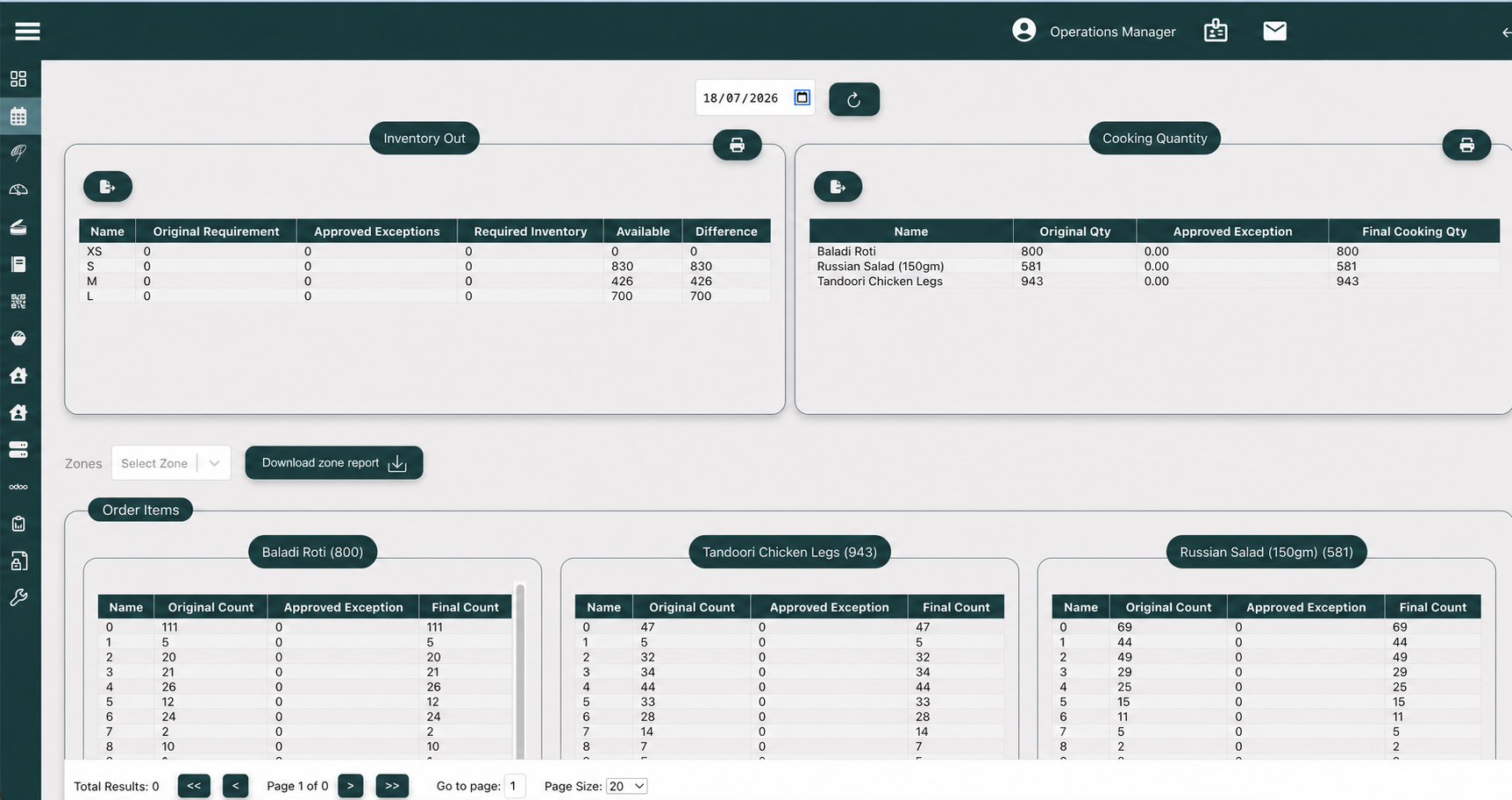Click the Cooking Quantity section label

[1154, 138]
